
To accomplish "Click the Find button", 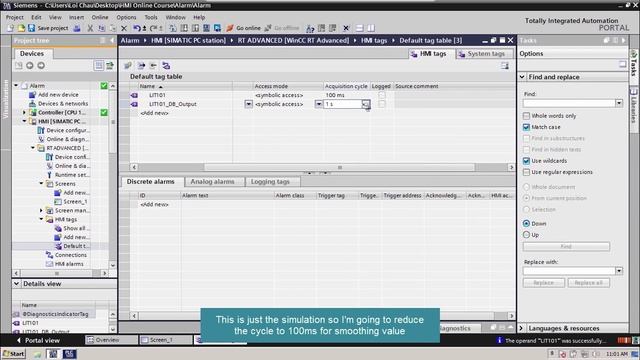I will tap(566, 247).
